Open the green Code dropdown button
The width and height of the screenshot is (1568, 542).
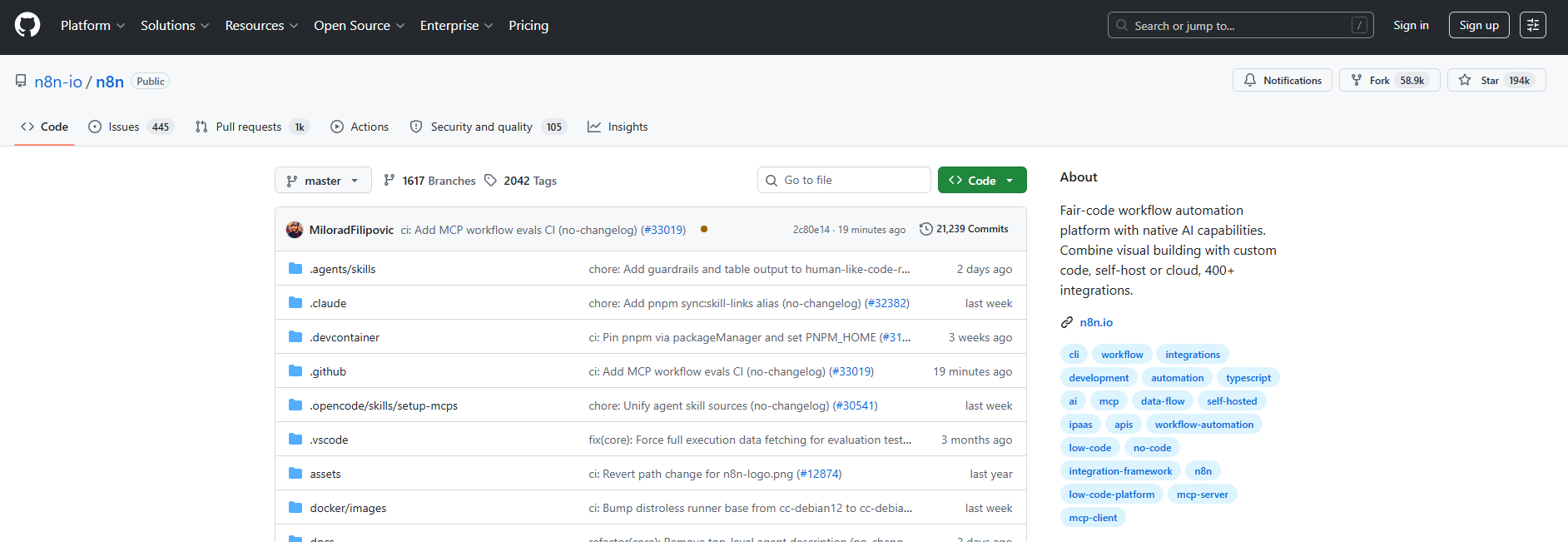982,180
